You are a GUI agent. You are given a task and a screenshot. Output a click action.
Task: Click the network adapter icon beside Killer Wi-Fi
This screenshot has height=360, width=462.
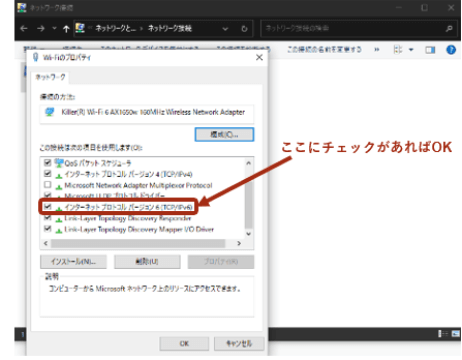point(50,112)
